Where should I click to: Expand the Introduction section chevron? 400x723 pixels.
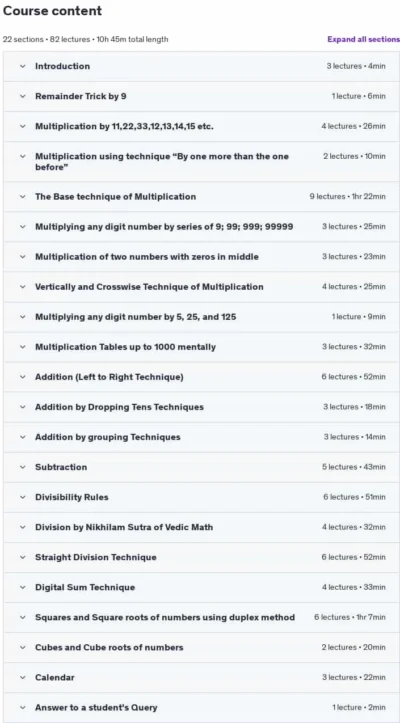tap(23, 66)
